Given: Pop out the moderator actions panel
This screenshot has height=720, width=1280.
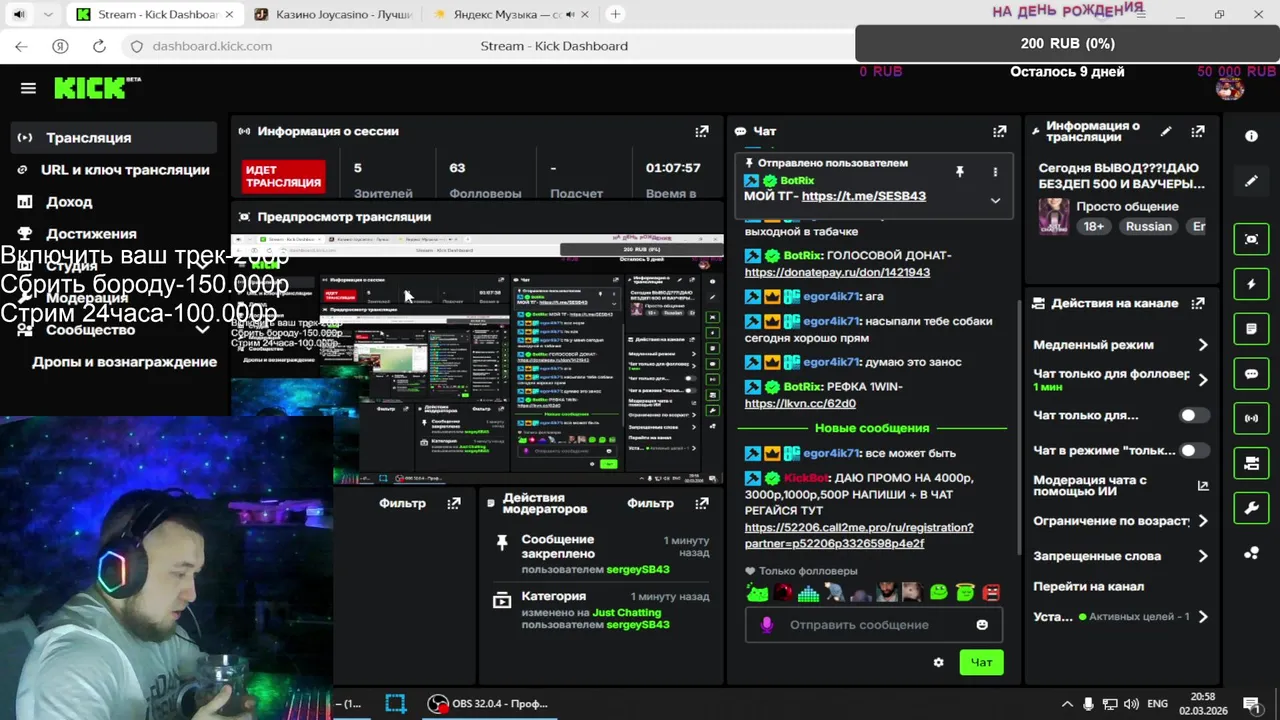Looking at the screenshot, I should pyautogui.click(x=702, y=503).
